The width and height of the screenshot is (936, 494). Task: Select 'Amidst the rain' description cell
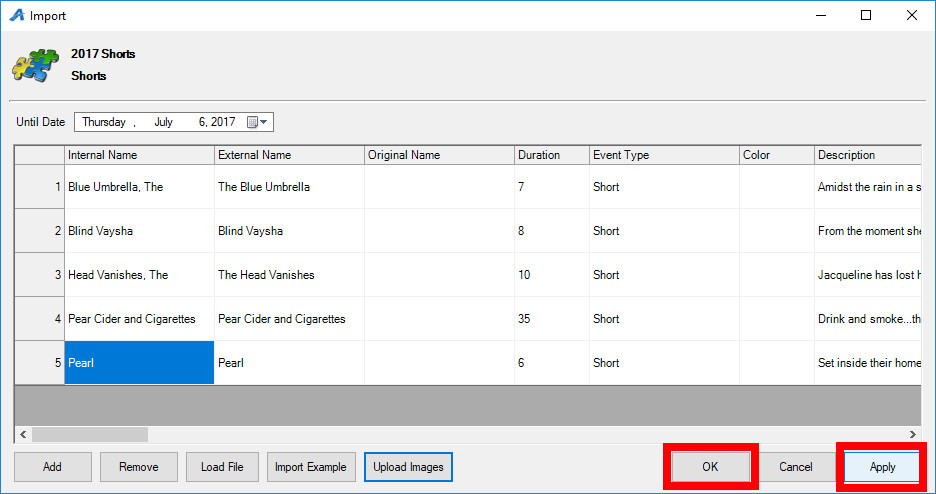[868, 187]
